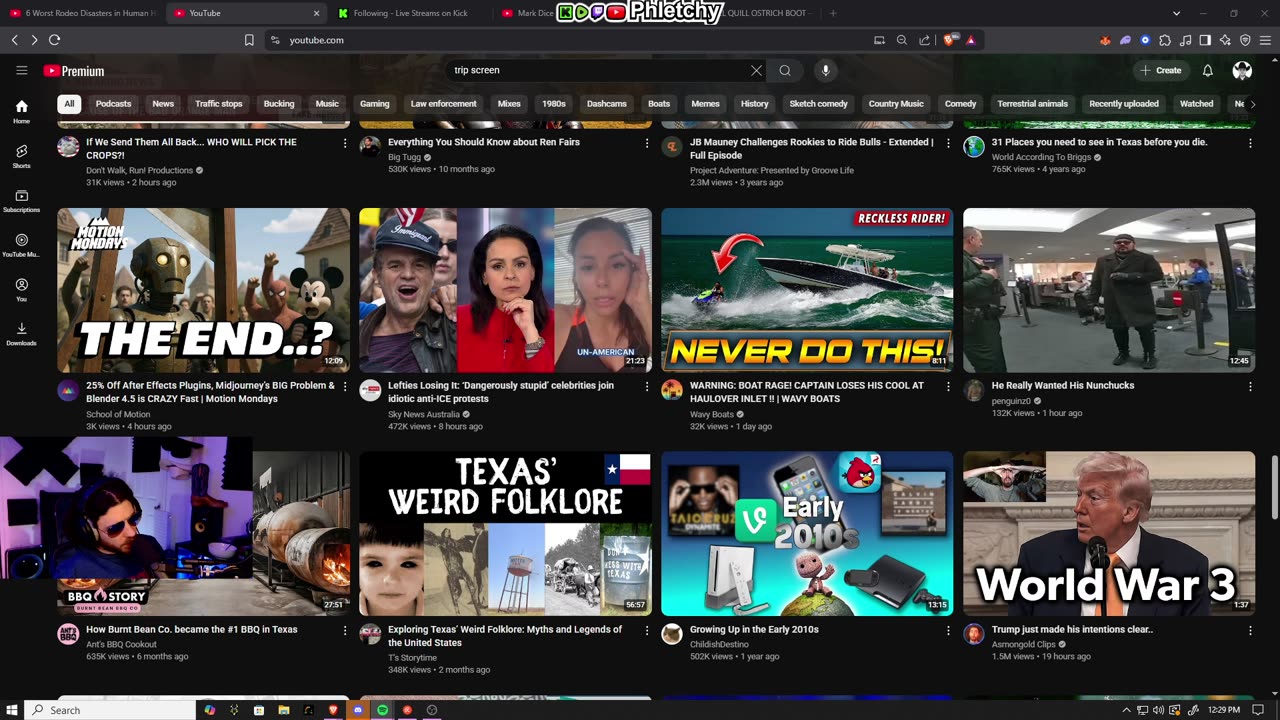
Task: Open Brave Rewards triangle icon
Action: [x=970, y=40]
